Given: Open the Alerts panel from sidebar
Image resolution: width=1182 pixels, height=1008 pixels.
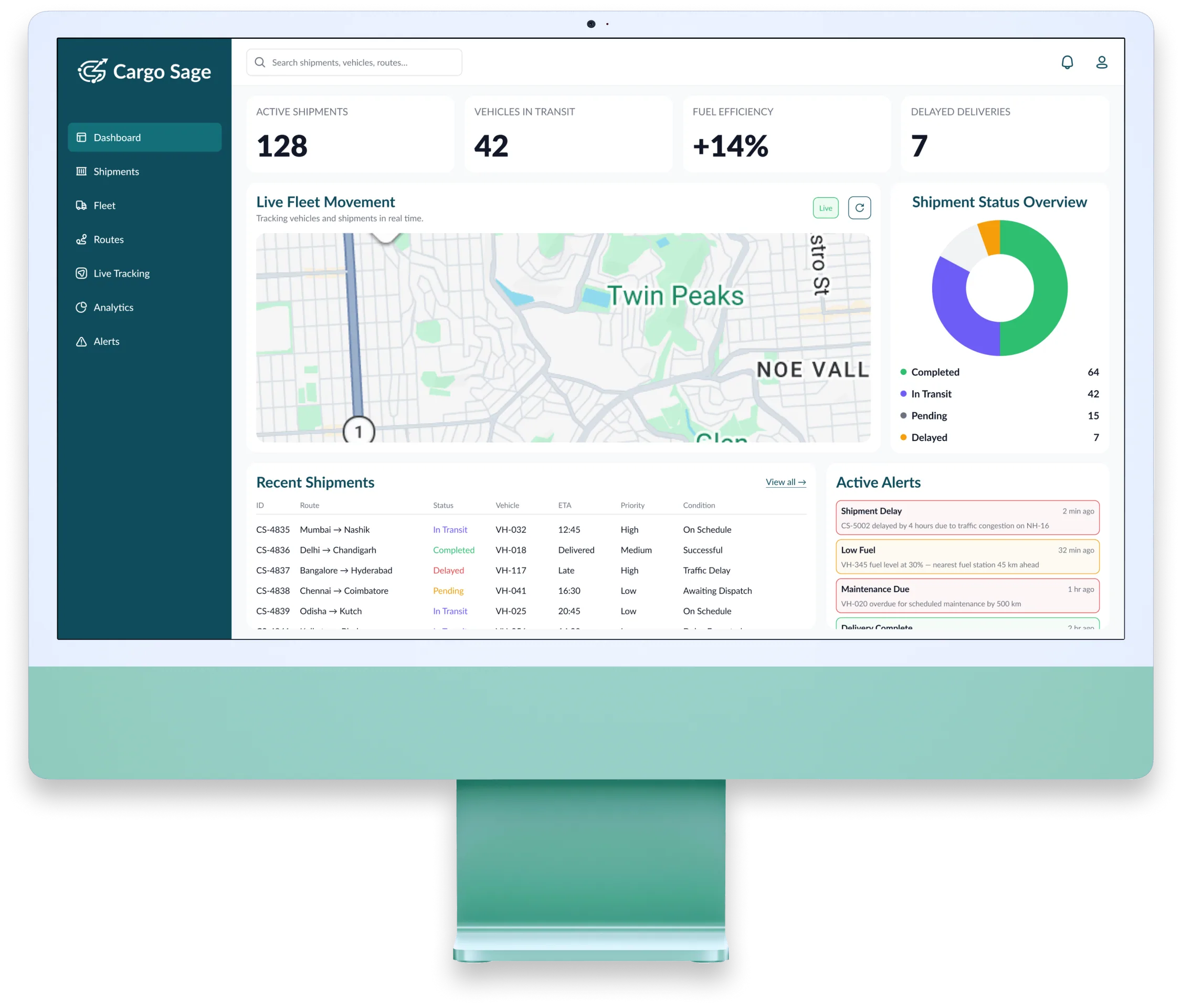Looking at the screenshot, I should point(106,341).
